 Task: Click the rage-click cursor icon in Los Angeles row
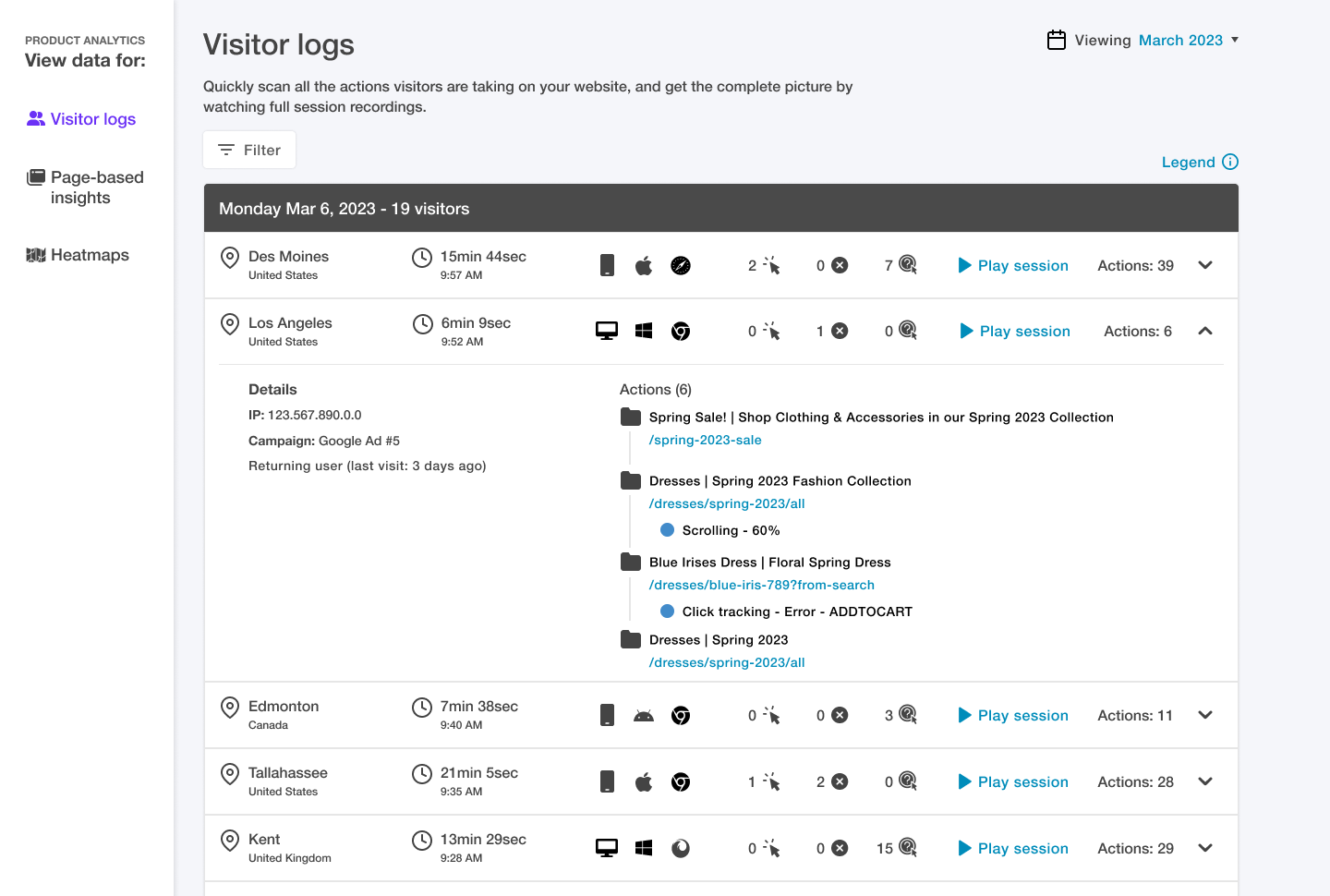point(772,332)
